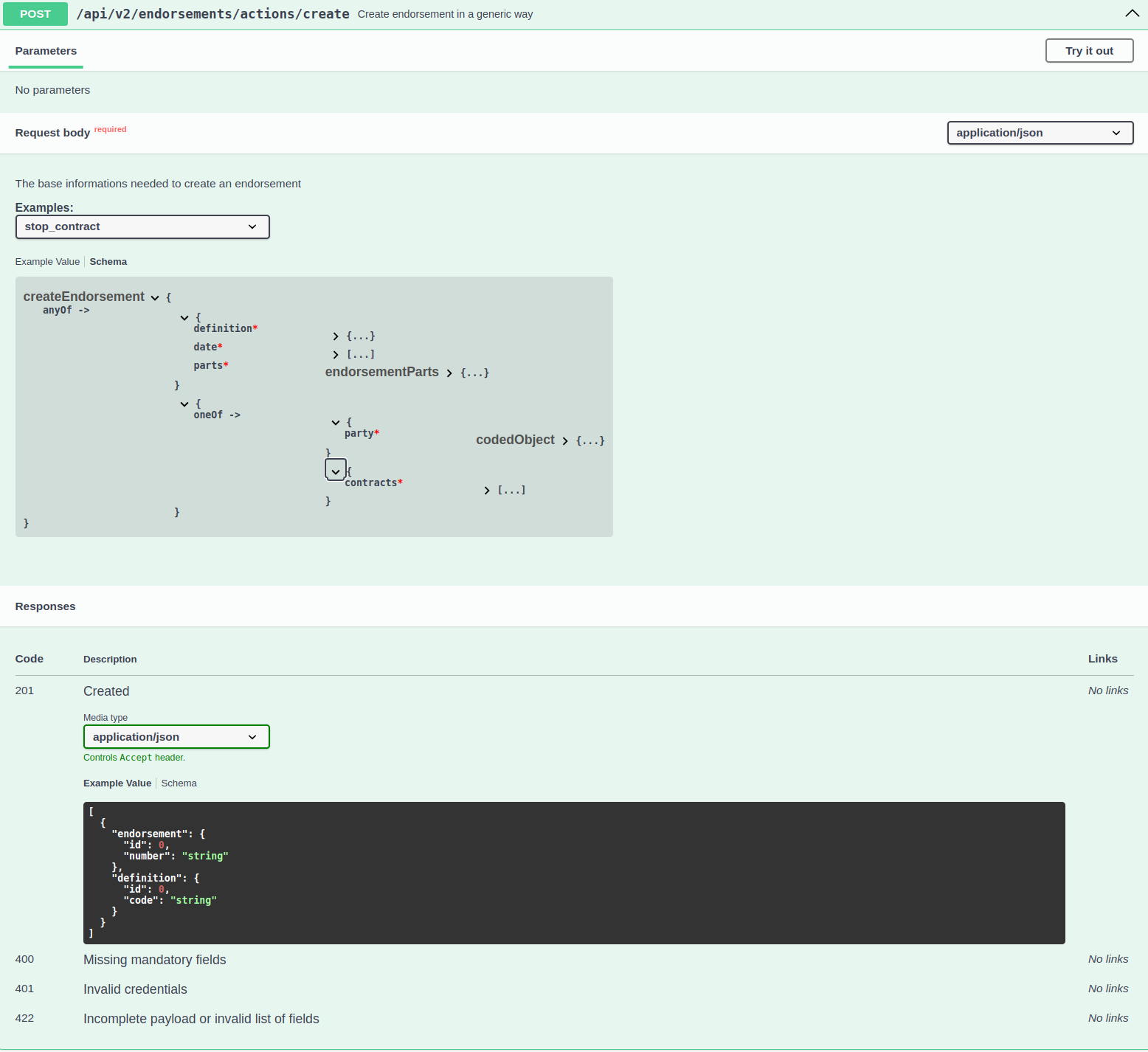Click the /api/v2/endorsements/actions/create path
The height and width of the screenshot is (1052, 1148).
pyautogui.click(x=212, y=14)
